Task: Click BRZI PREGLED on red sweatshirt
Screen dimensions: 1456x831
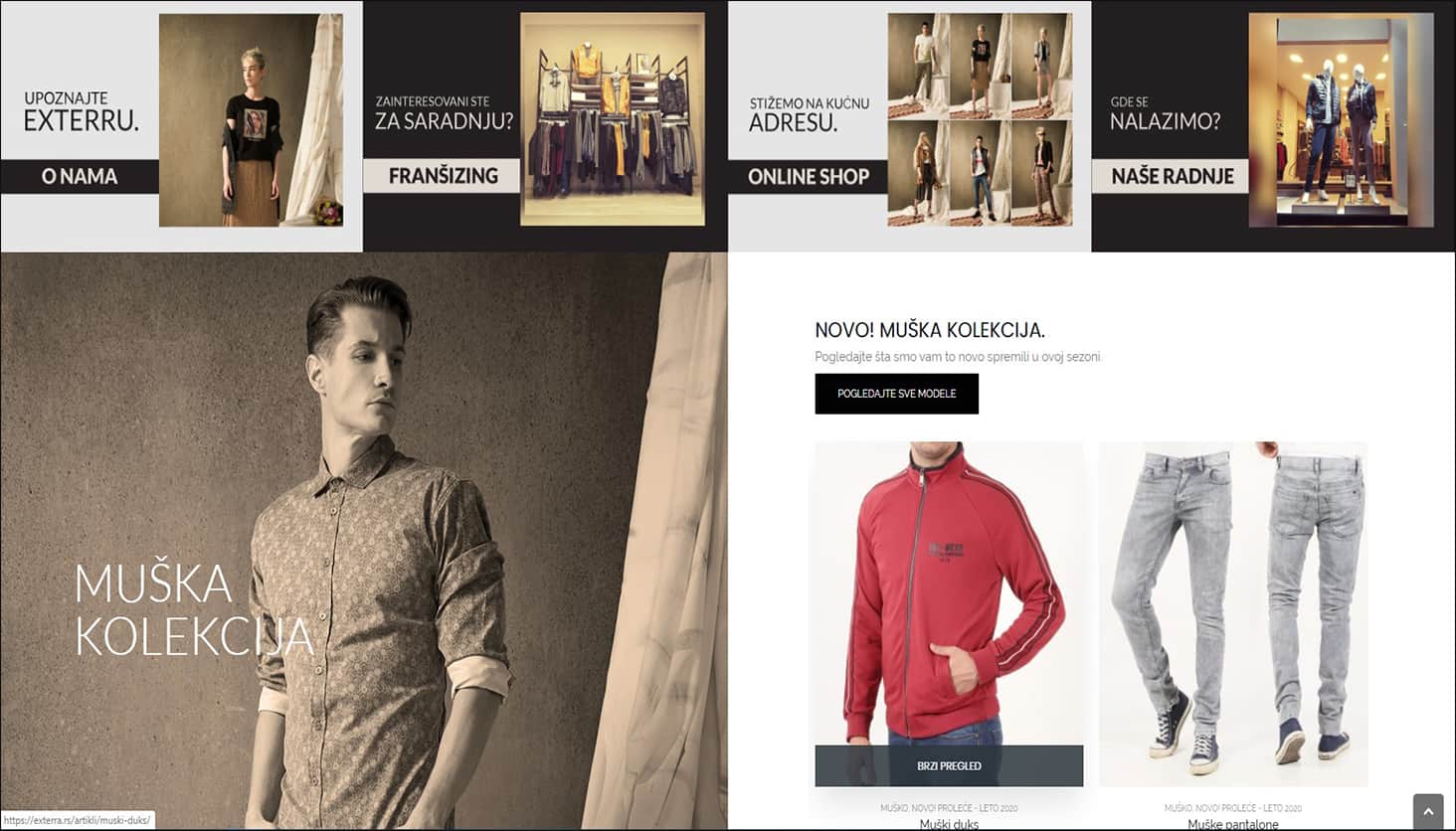Action: coord(949,765)
